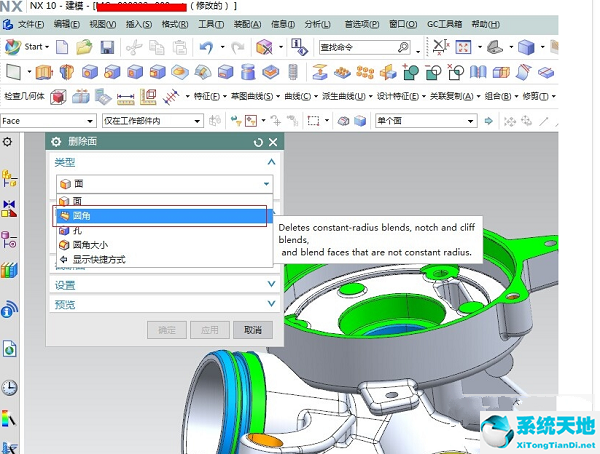The height and width of the screenshot is (454, 600).
Task: Open the Assembly Navigator sidebar tab
Action: click(x=9, y=179)
